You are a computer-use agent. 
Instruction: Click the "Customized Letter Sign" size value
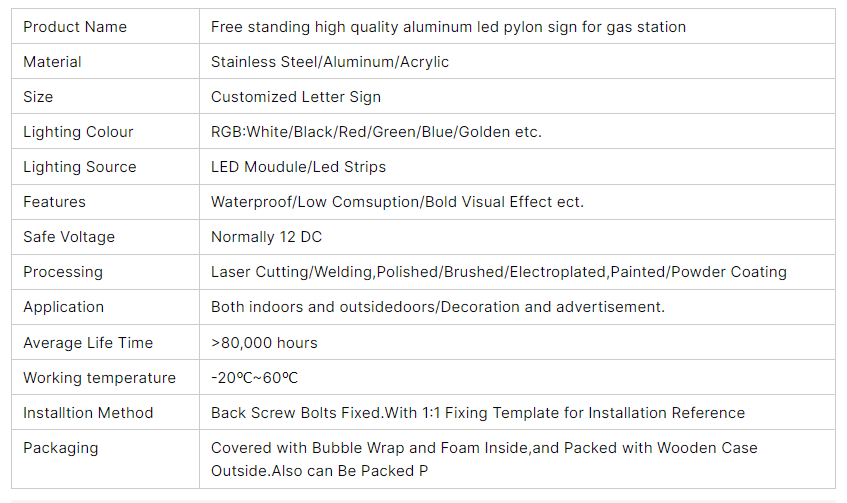tap(296, 97)
